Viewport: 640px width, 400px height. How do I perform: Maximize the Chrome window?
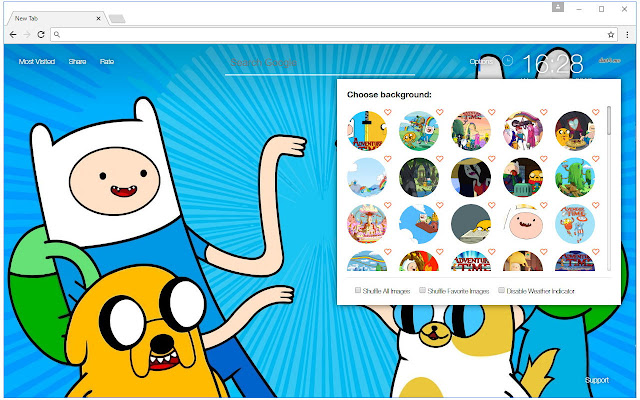click(x=601, y=9)
